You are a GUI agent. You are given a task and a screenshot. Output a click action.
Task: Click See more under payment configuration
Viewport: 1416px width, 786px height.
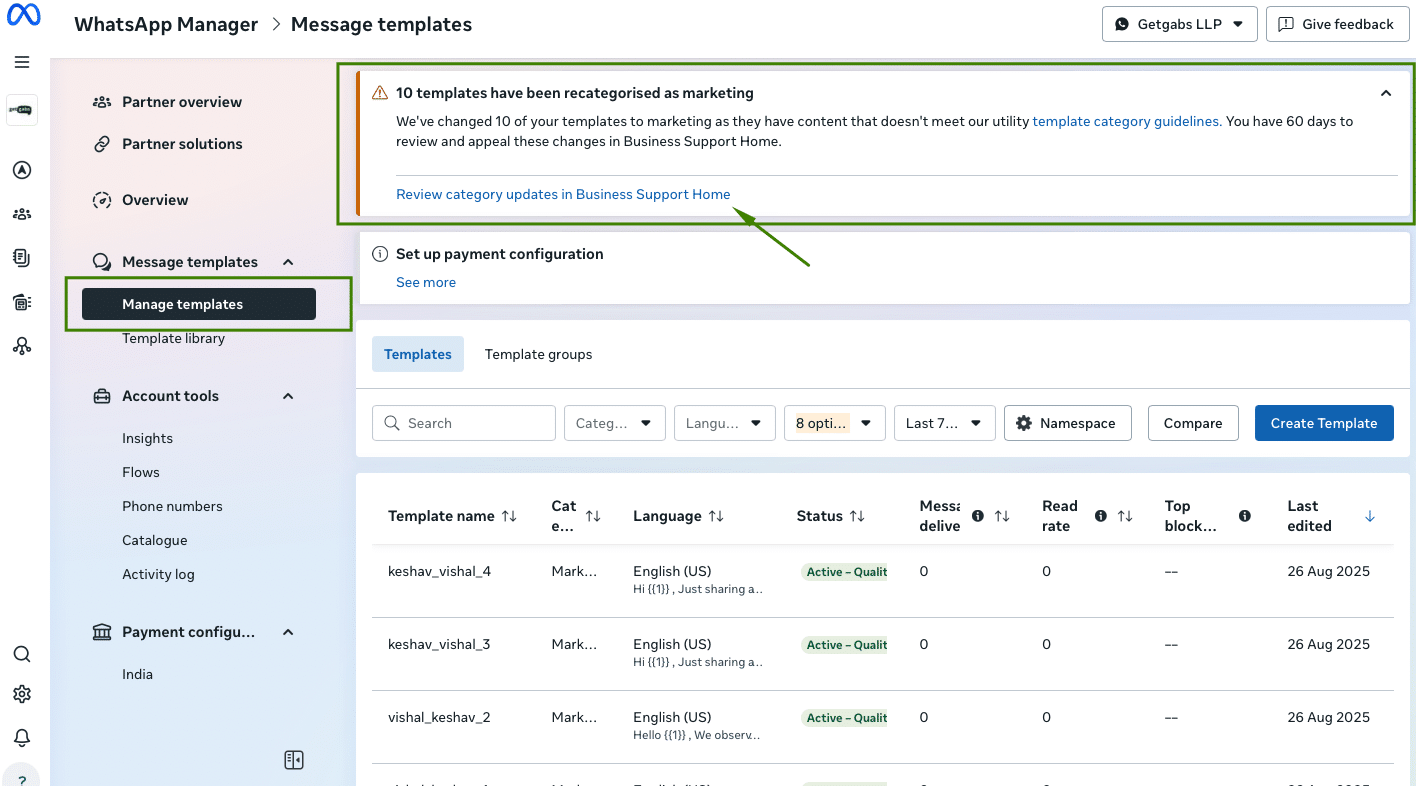426,282
